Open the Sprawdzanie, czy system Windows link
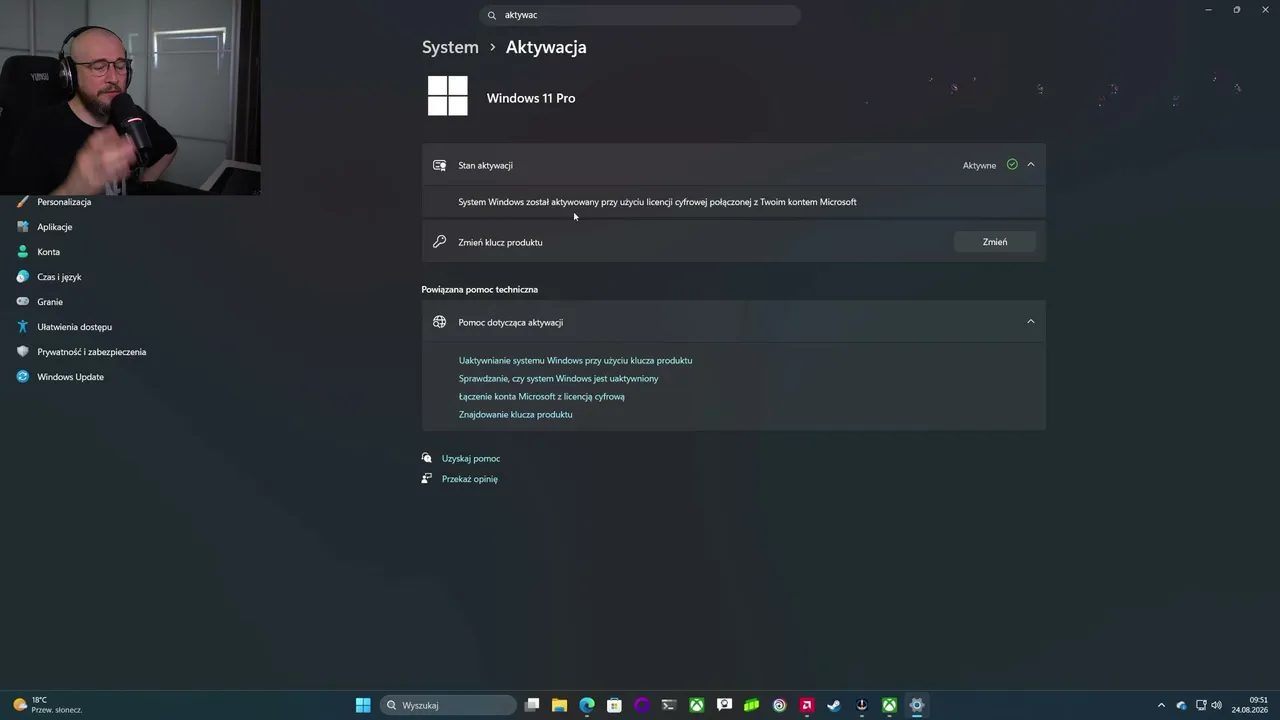This screenshot has width=1280, height=720. (x=558, y=378)
